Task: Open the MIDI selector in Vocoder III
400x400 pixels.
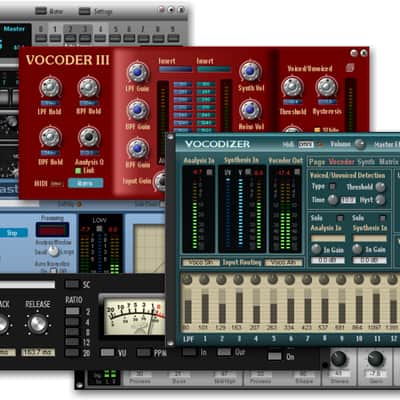Action: click(57, 184)
